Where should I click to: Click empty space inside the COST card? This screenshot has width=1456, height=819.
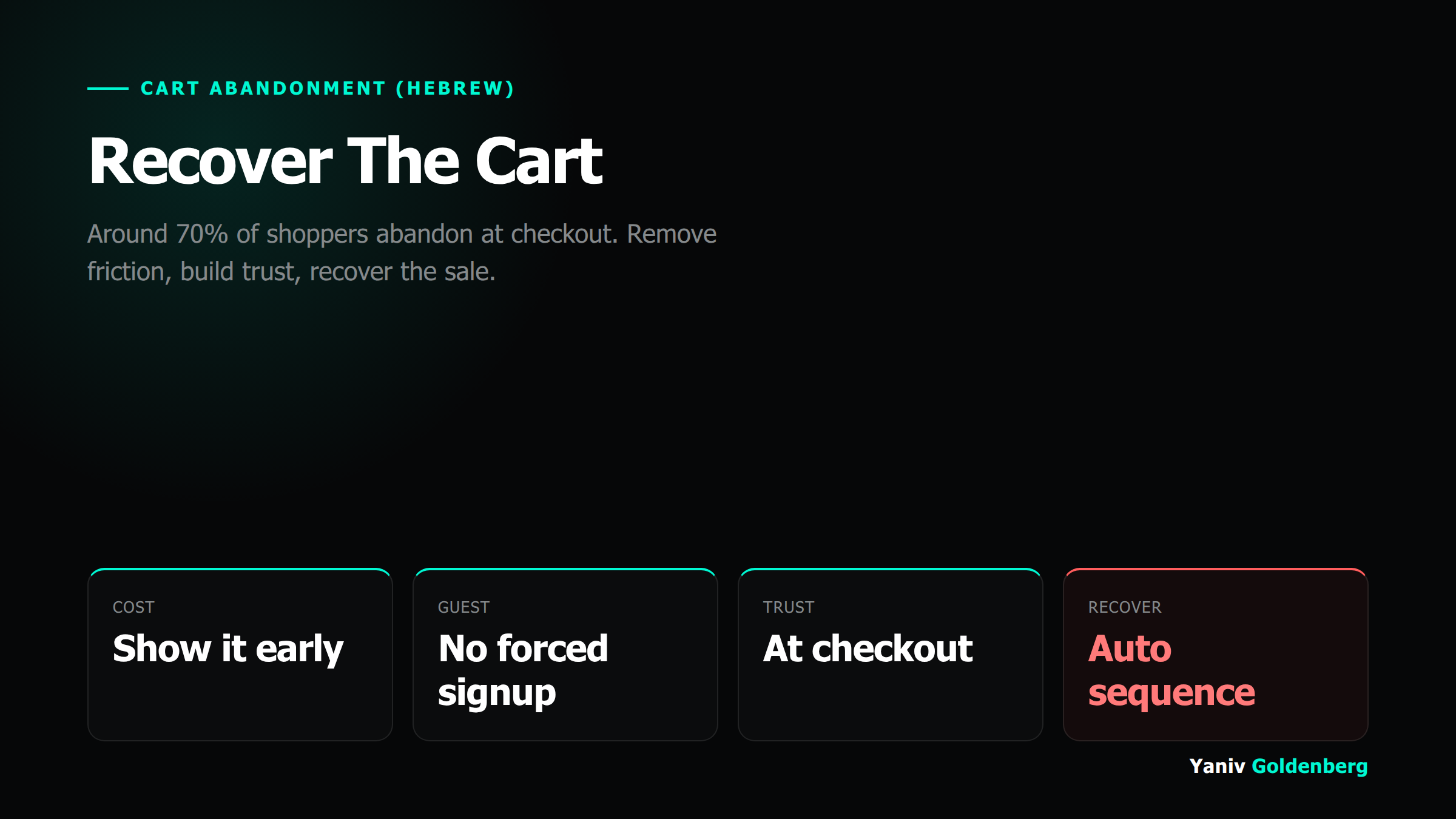[240, 707]
